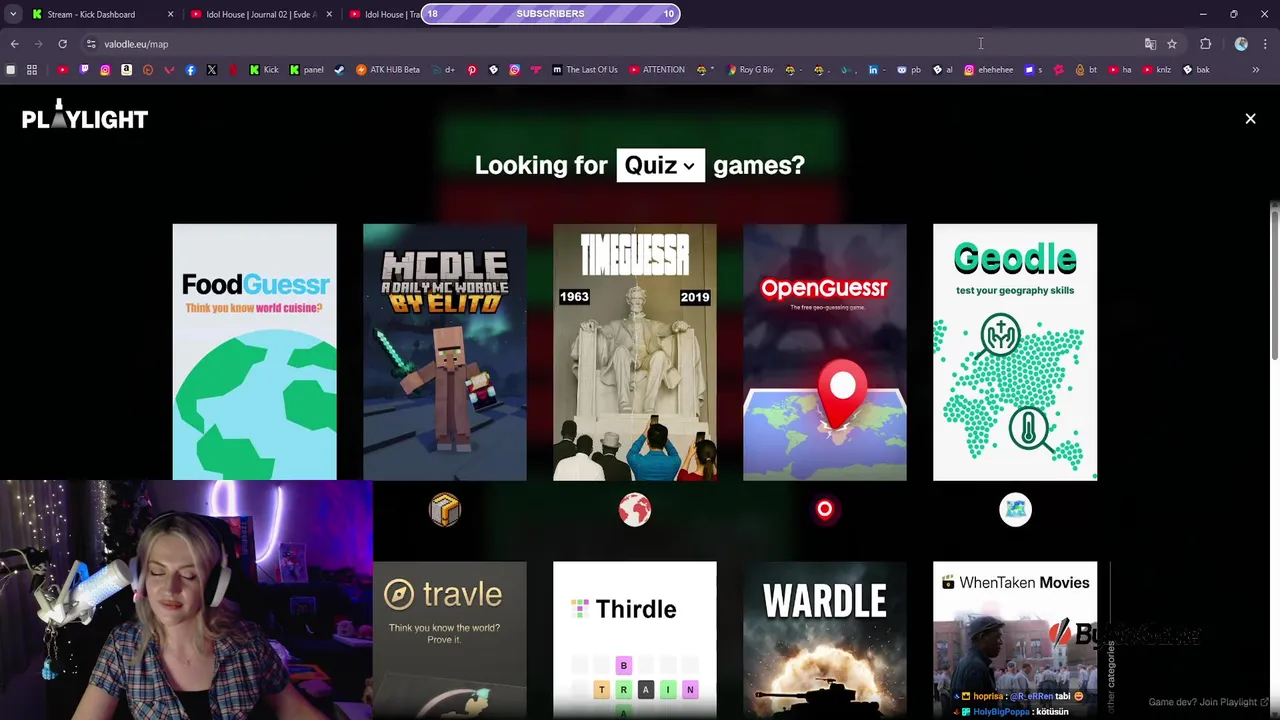Open the TimeGuessr game card
Screen dimensions: 1280x720
(x=635, y=352)
